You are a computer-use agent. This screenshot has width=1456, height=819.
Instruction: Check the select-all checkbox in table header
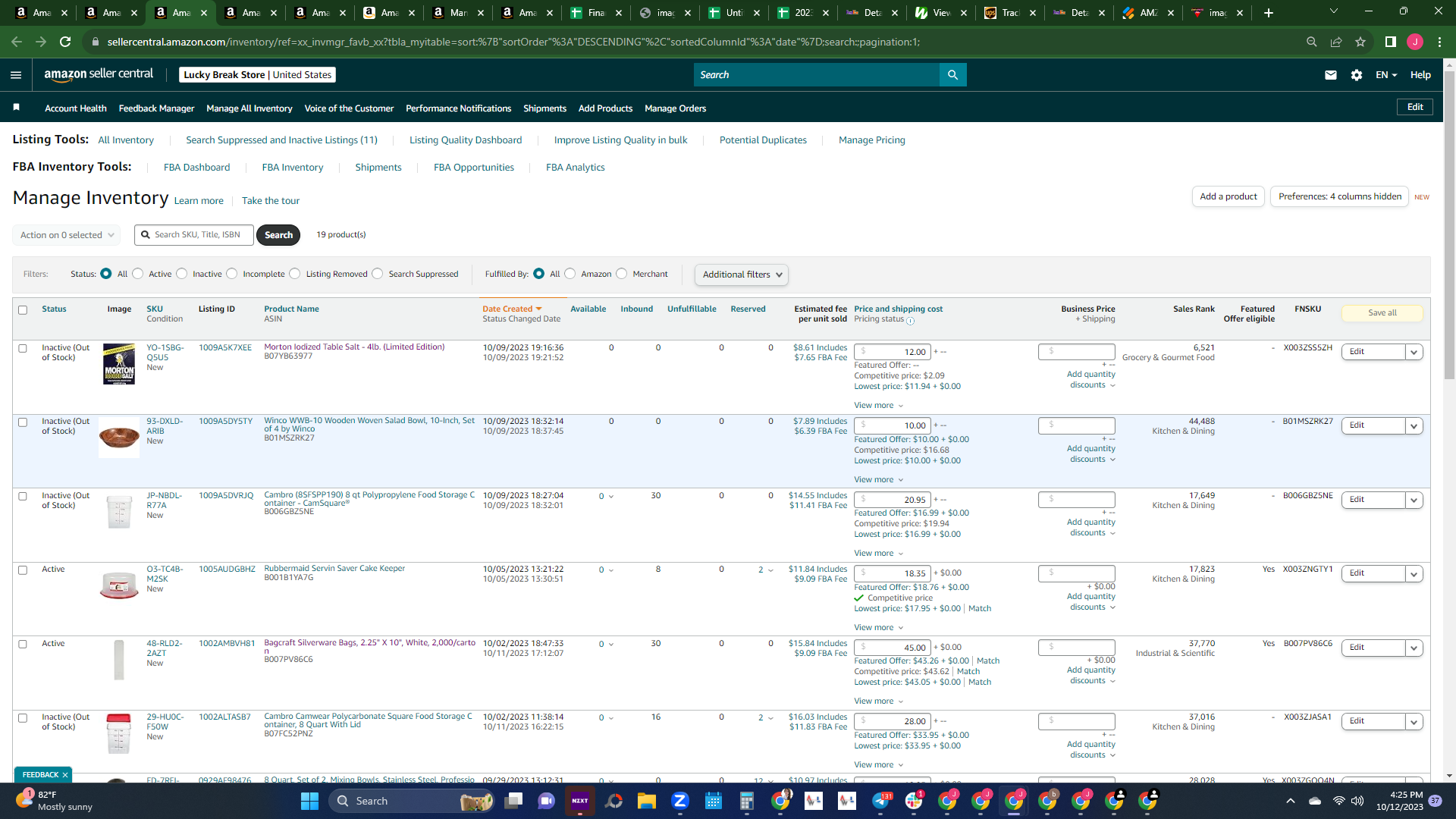tap(23, 309)
